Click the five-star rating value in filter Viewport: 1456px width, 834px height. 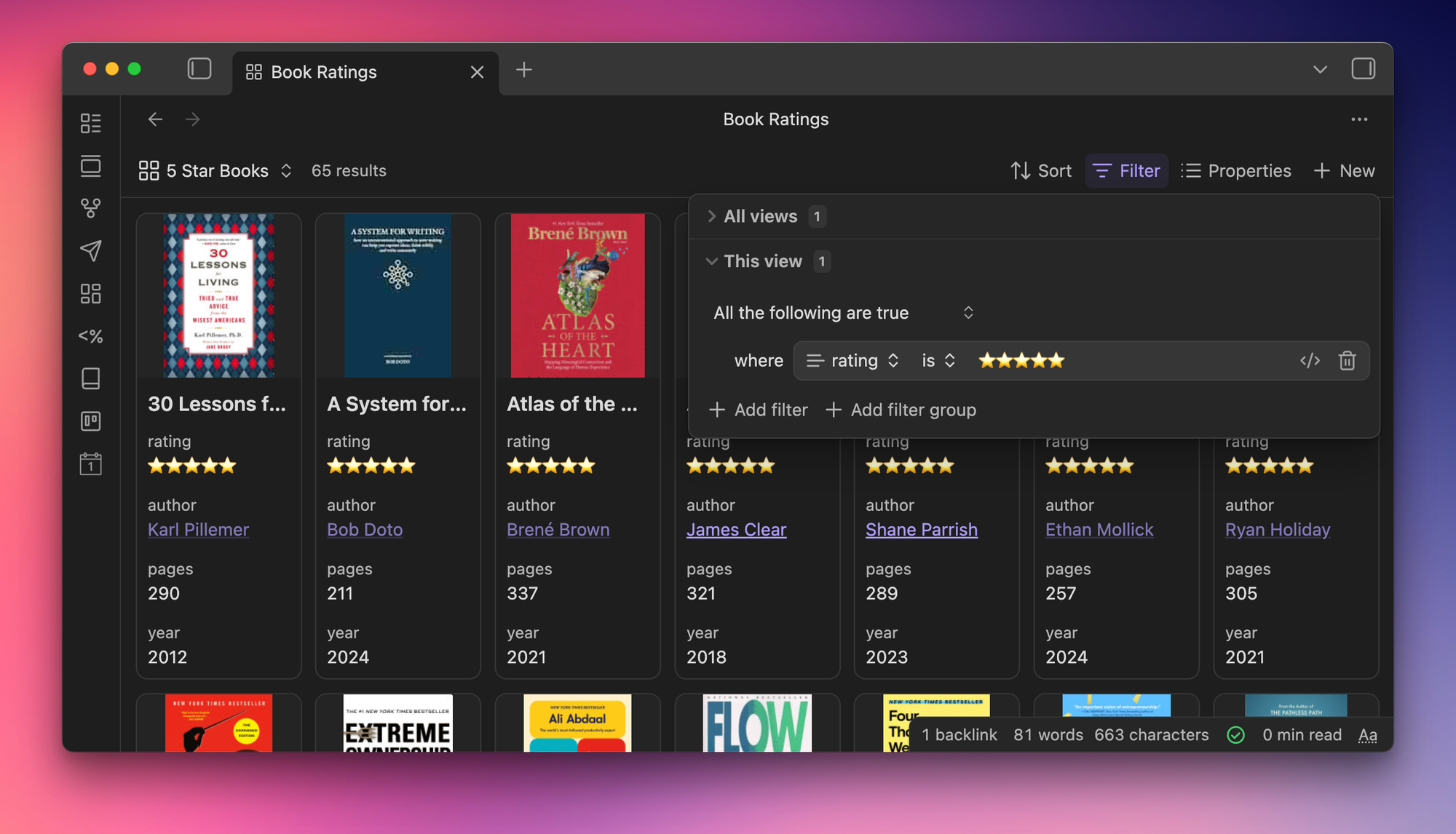click(x=1021, y=361)
